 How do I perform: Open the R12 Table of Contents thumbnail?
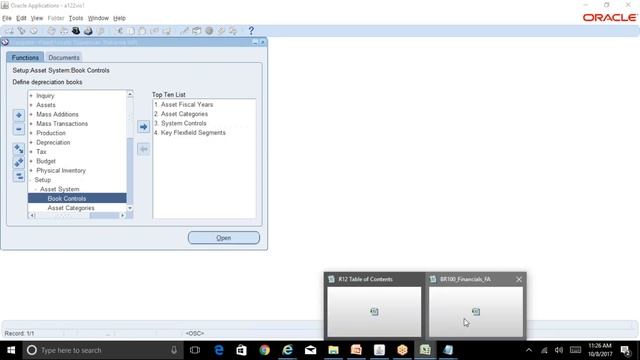click(374, 311)
